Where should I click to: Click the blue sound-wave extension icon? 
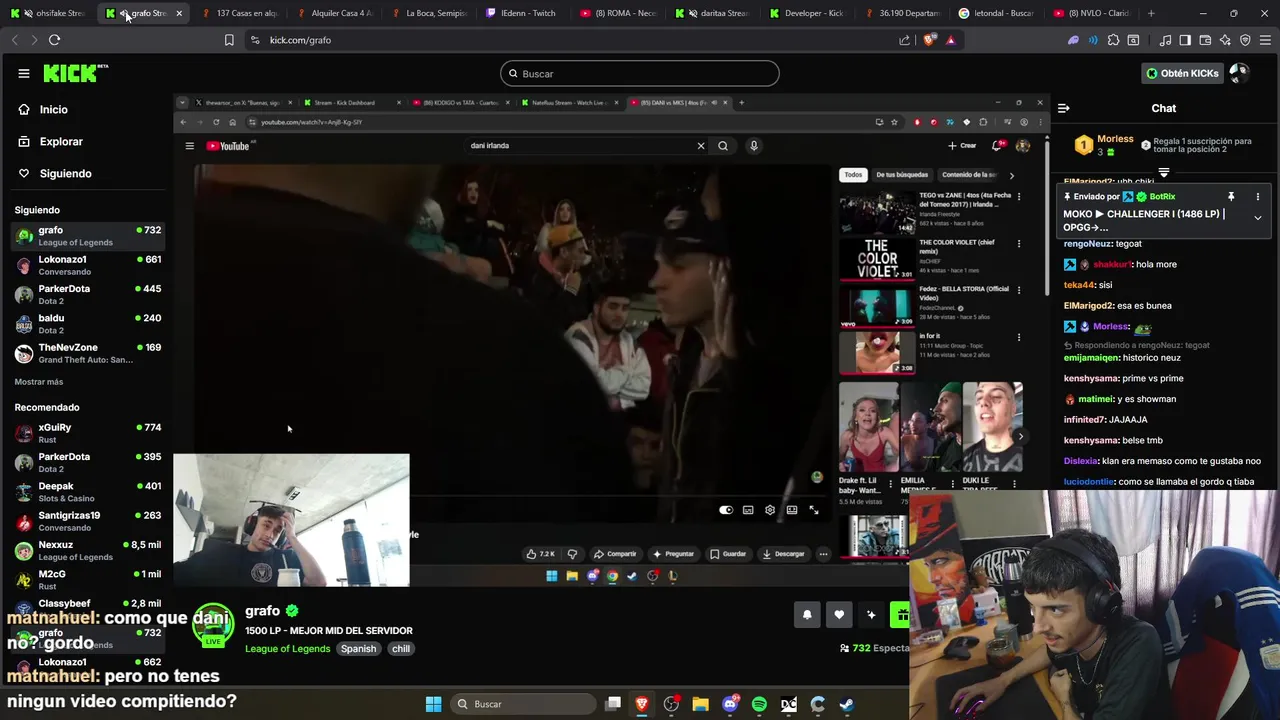pos(1093,40)
